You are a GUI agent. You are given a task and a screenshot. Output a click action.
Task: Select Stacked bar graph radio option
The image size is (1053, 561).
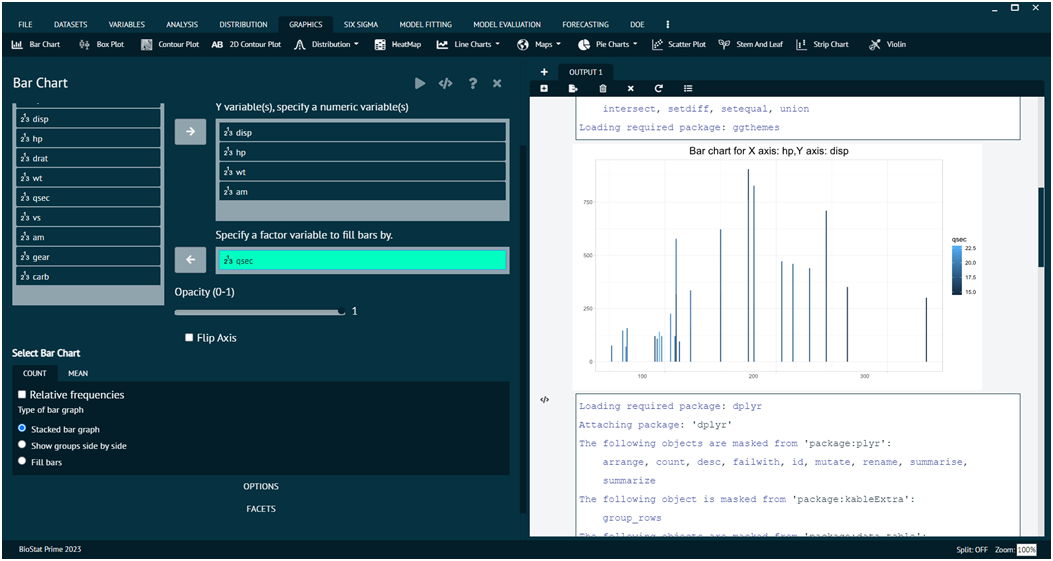(22, 428)
